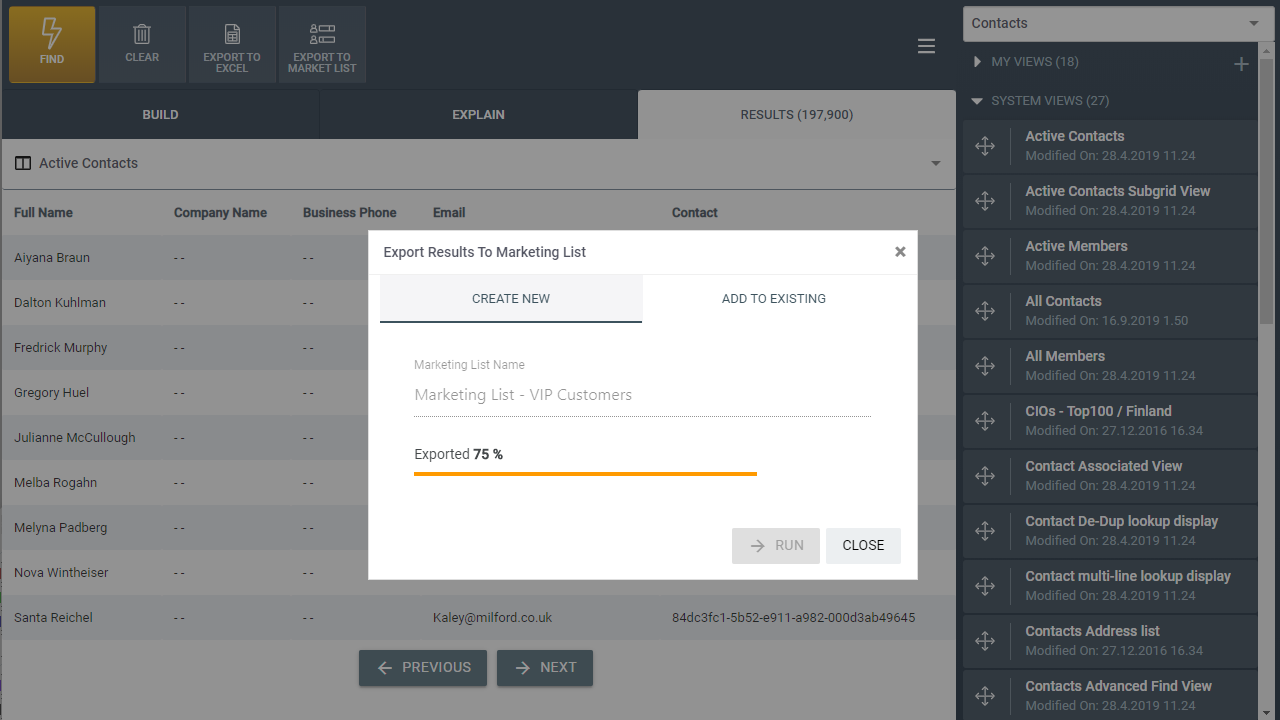
Task: Click the Clear trash can icon
Action: tap(142, 36)
